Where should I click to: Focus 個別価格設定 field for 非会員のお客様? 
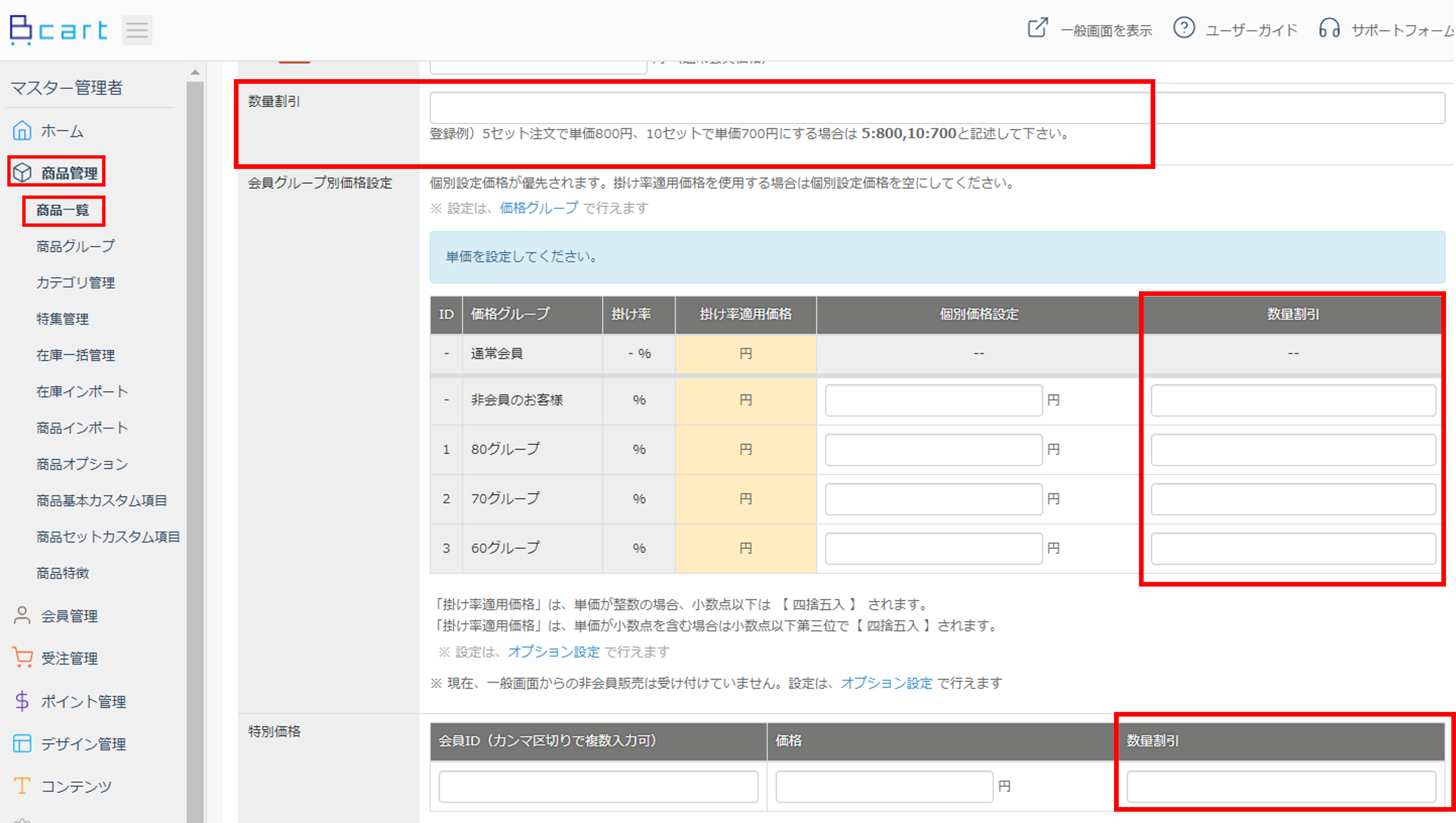tap(933, 400)
